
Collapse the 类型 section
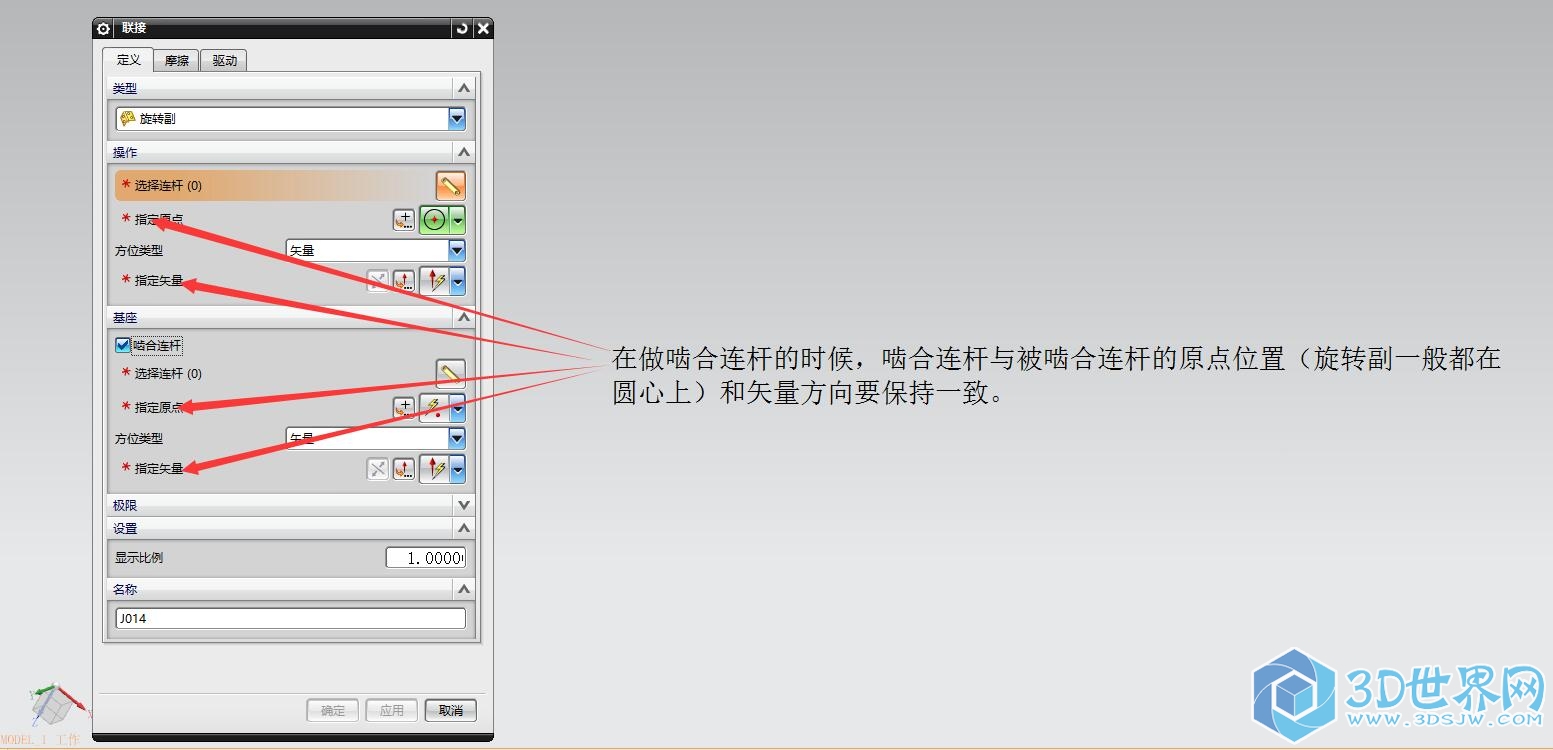463,88
